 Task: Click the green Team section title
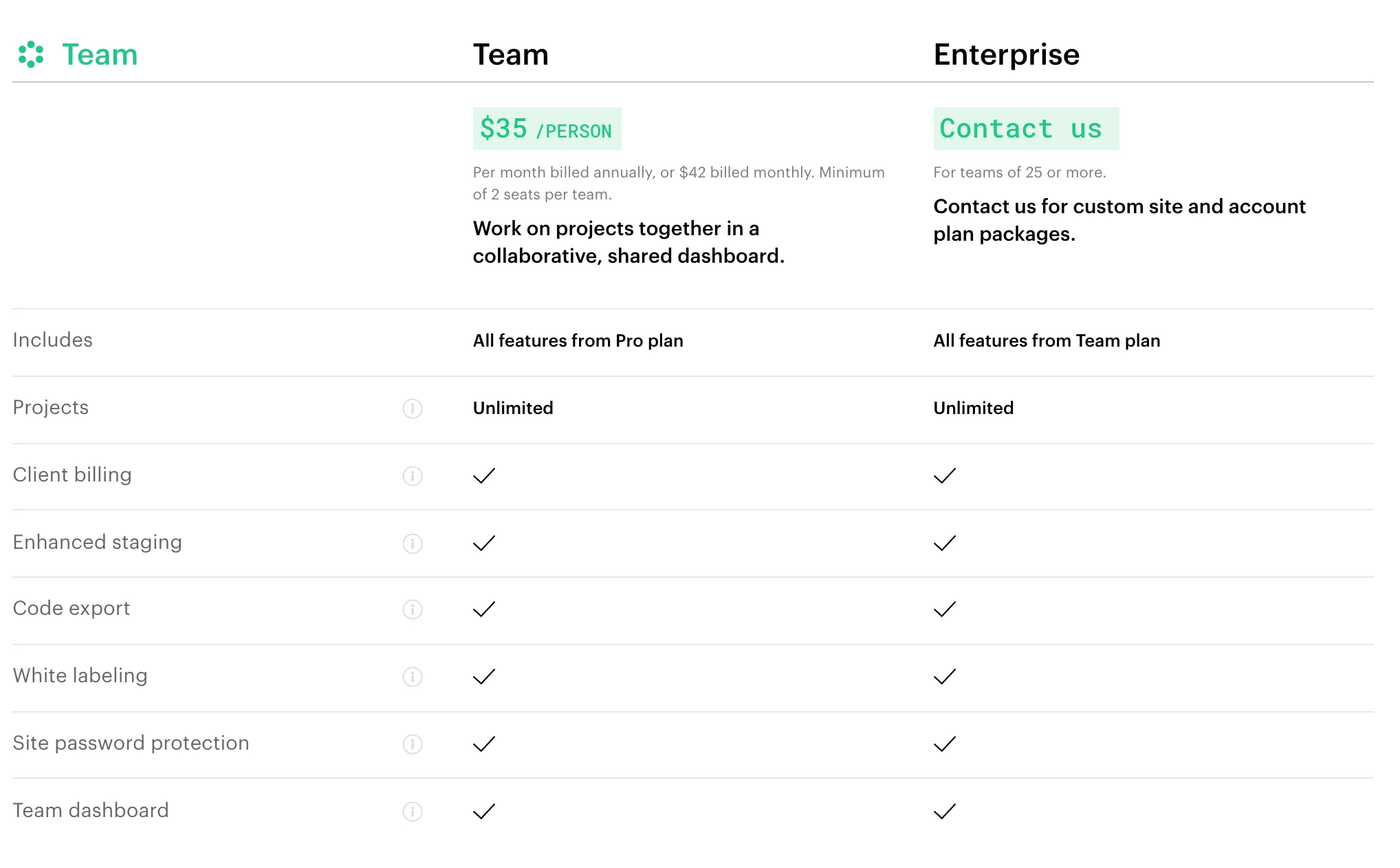100,54
